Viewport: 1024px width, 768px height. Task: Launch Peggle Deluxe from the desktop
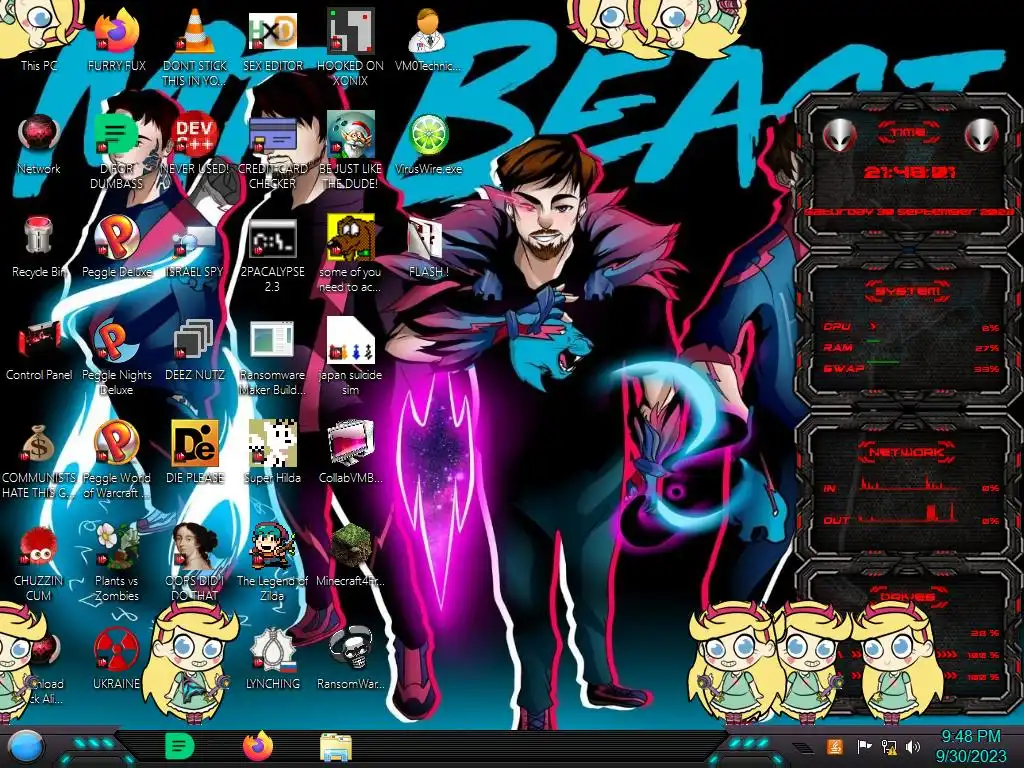pyautogui.click(x=116, y=247)
